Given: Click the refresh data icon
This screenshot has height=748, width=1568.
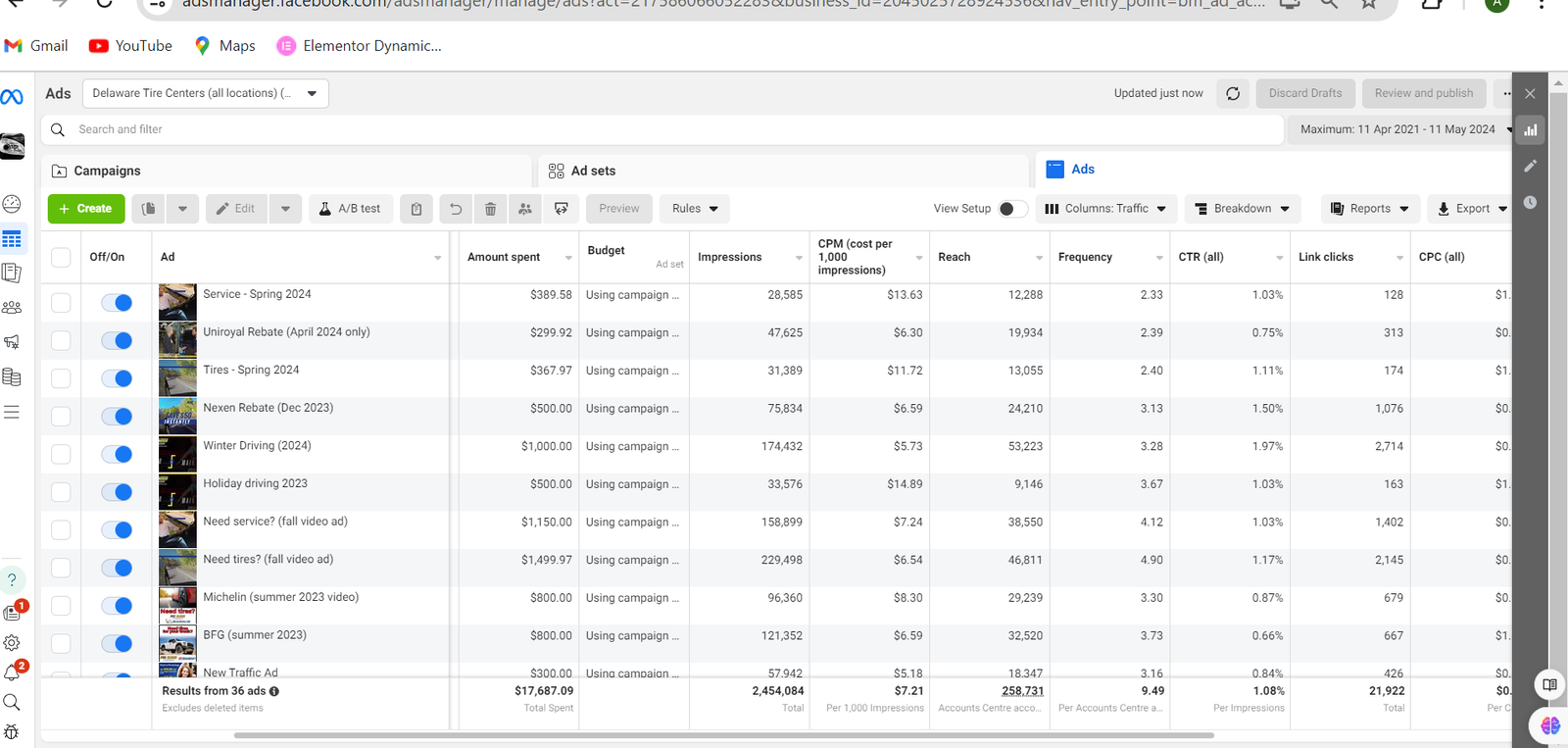Looking at the screenshot, I should [x=1233, y=93].
